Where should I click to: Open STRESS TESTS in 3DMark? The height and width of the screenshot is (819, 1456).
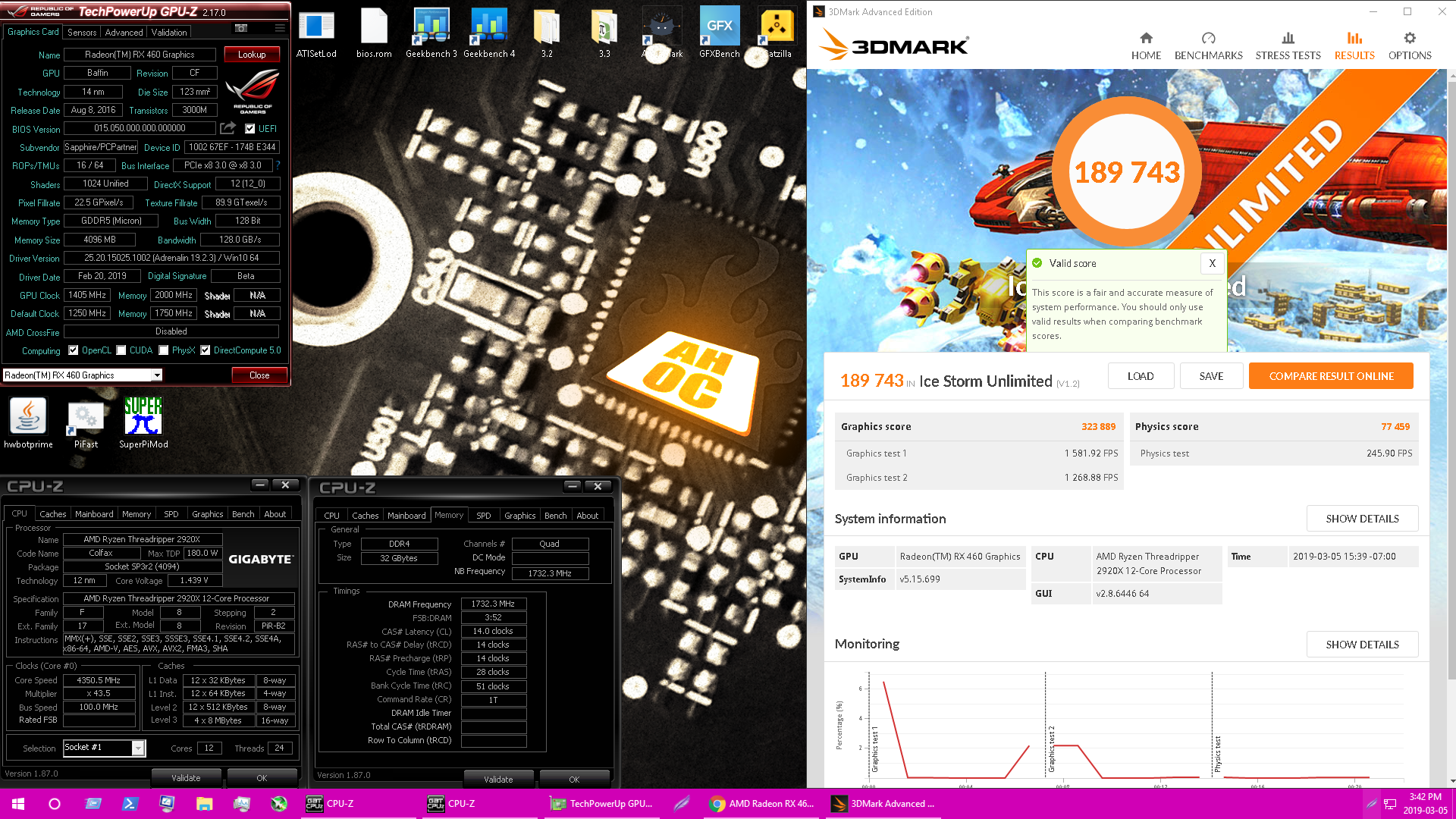coord(1288,46)
